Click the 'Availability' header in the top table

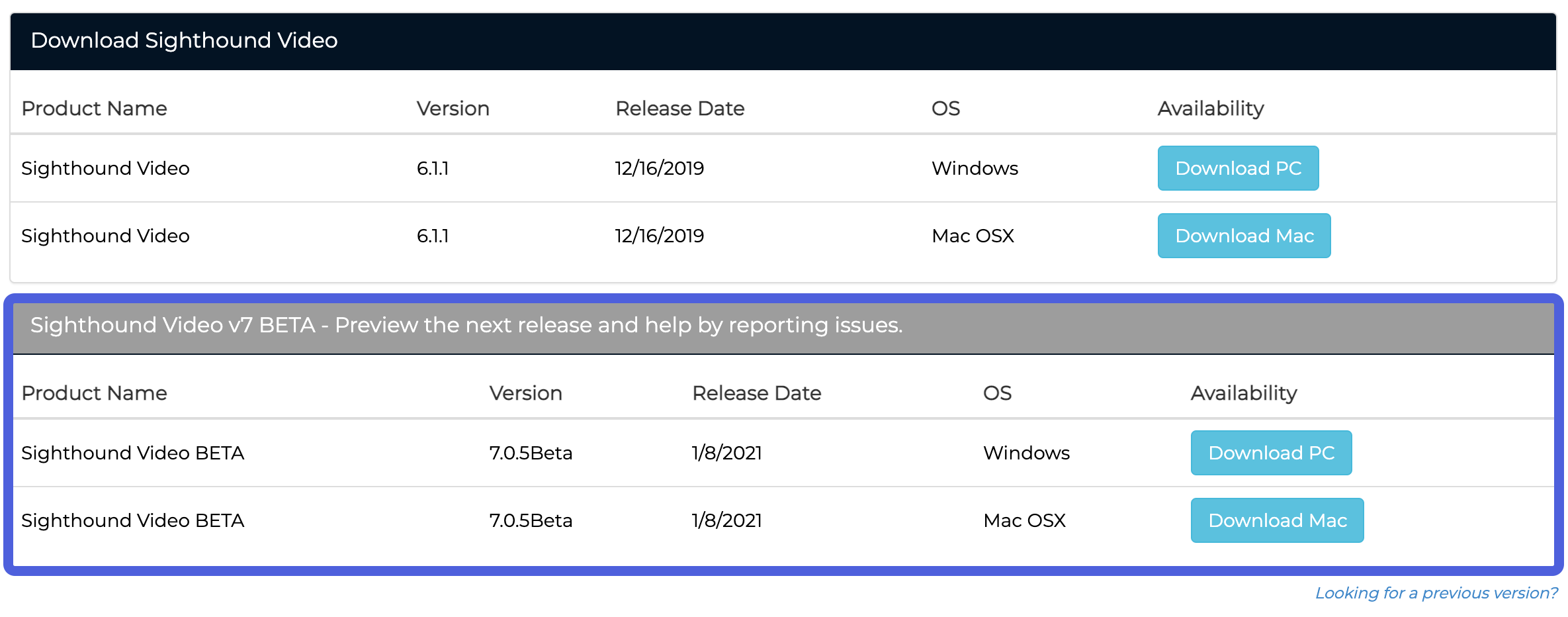pos(1211,109)
